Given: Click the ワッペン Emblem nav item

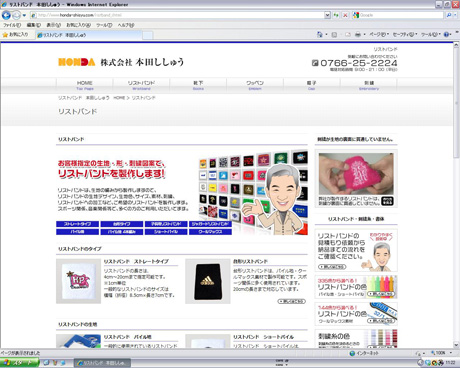Looking at the screenshot, I should pyautogui.click(x=255, y=85).
